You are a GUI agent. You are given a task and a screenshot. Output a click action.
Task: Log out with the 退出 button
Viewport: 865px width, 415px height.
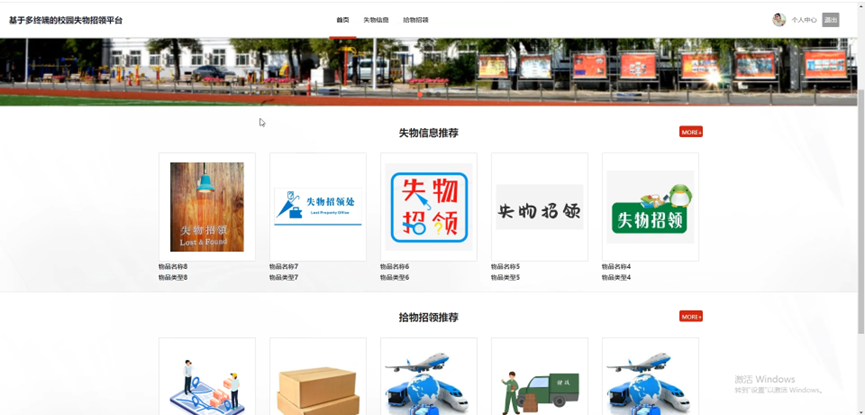pyautogui.click(x=830, y=20)
